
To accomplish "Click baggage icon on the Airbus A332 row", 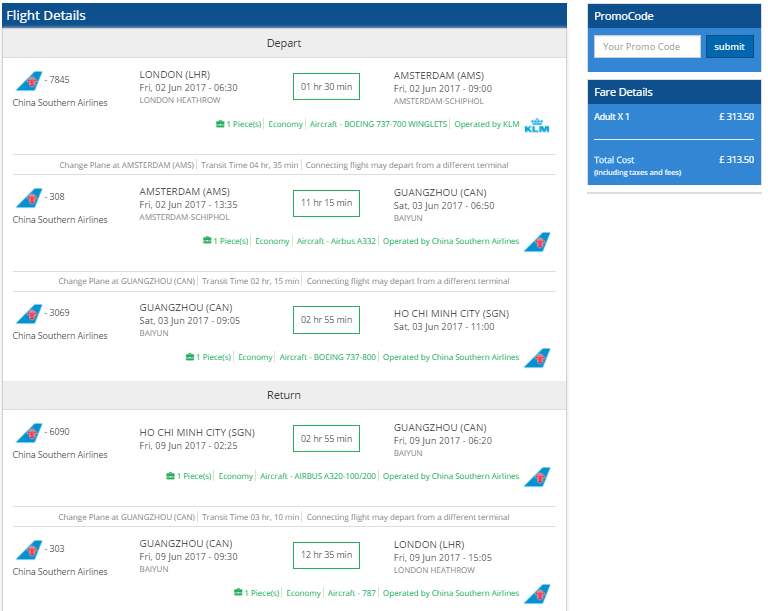I will pos(207,241).
